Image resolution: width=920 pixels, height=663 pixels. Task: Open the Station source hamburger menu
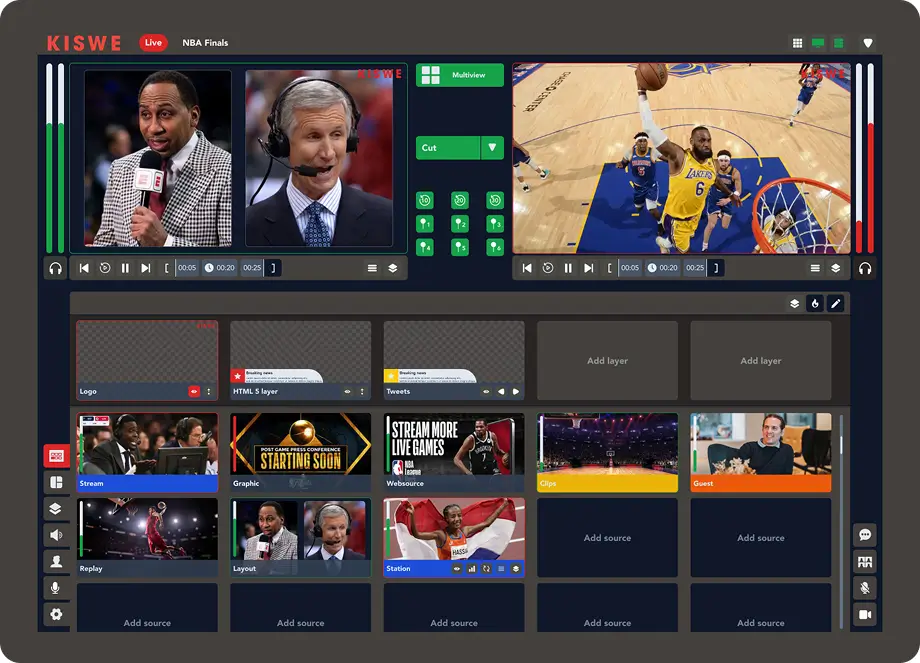click(501, 569)
